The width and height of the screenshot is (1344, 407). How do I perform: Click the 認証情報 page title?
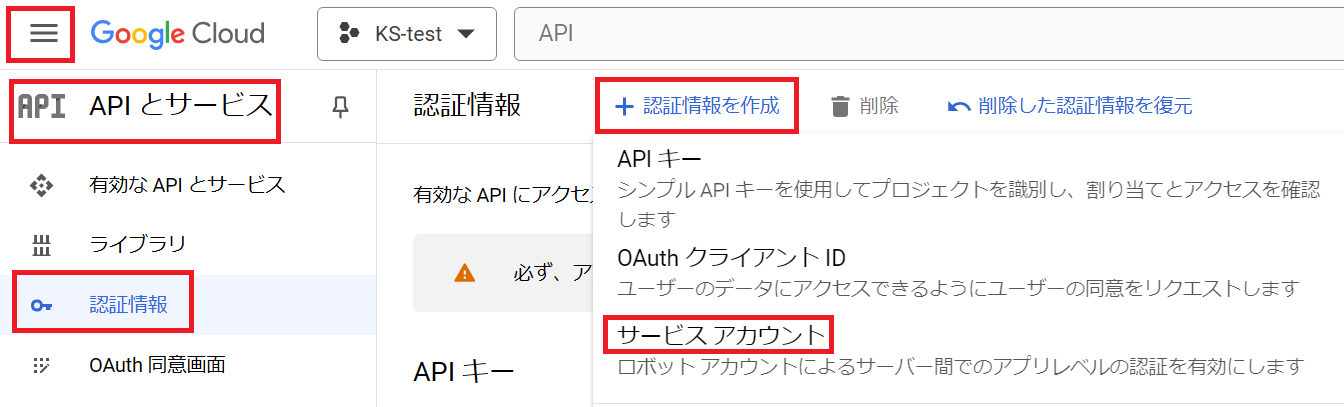pyautogui.click(x=467, y=105)
